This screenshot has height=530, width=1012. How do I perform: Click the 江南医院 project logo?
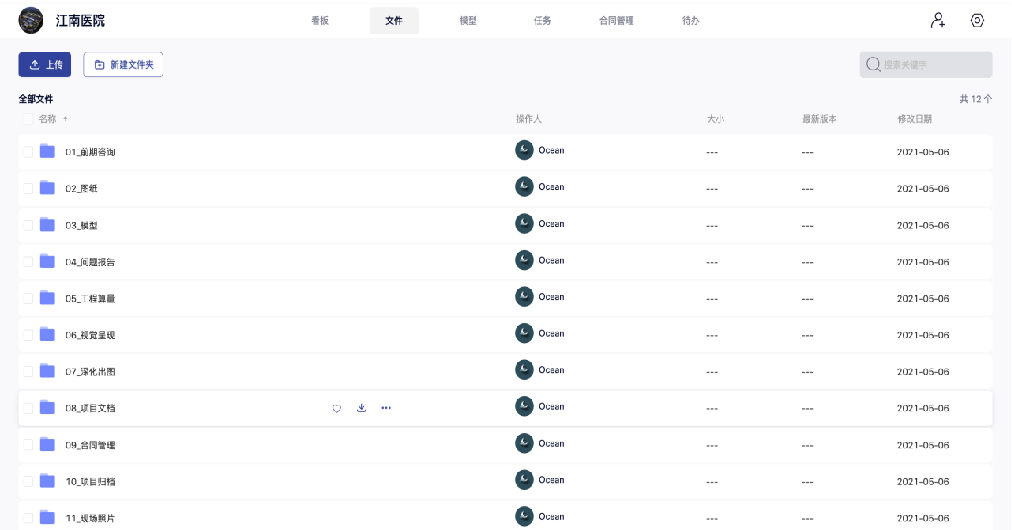coord(31,20)
